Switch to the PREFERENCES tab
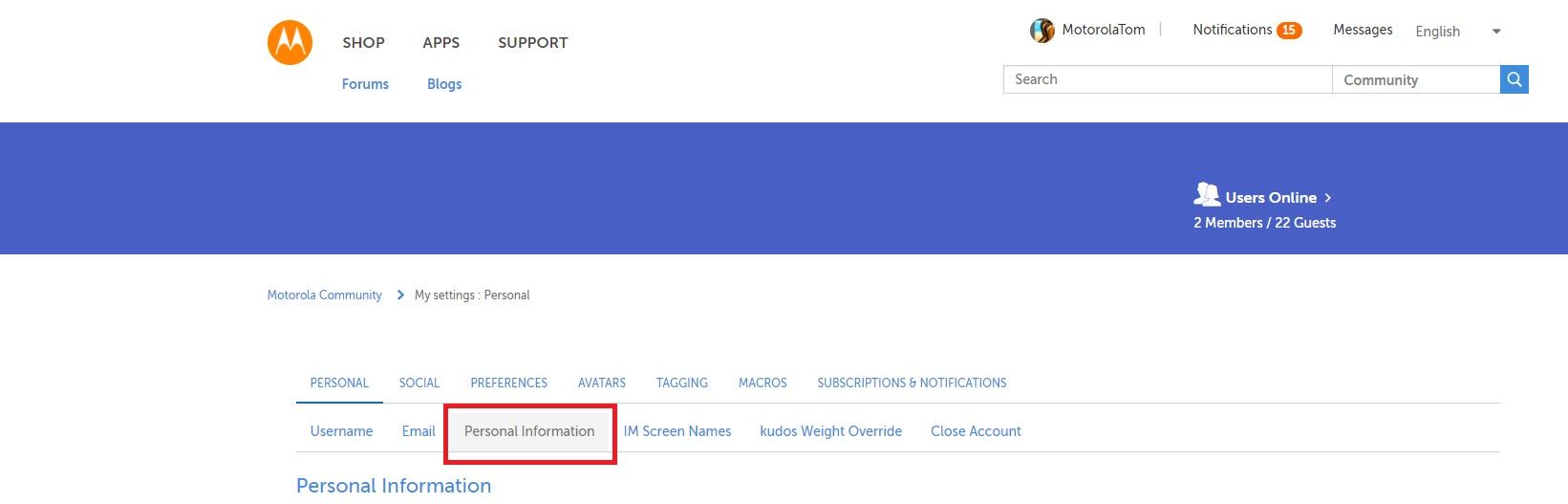 tap(509, 383)
